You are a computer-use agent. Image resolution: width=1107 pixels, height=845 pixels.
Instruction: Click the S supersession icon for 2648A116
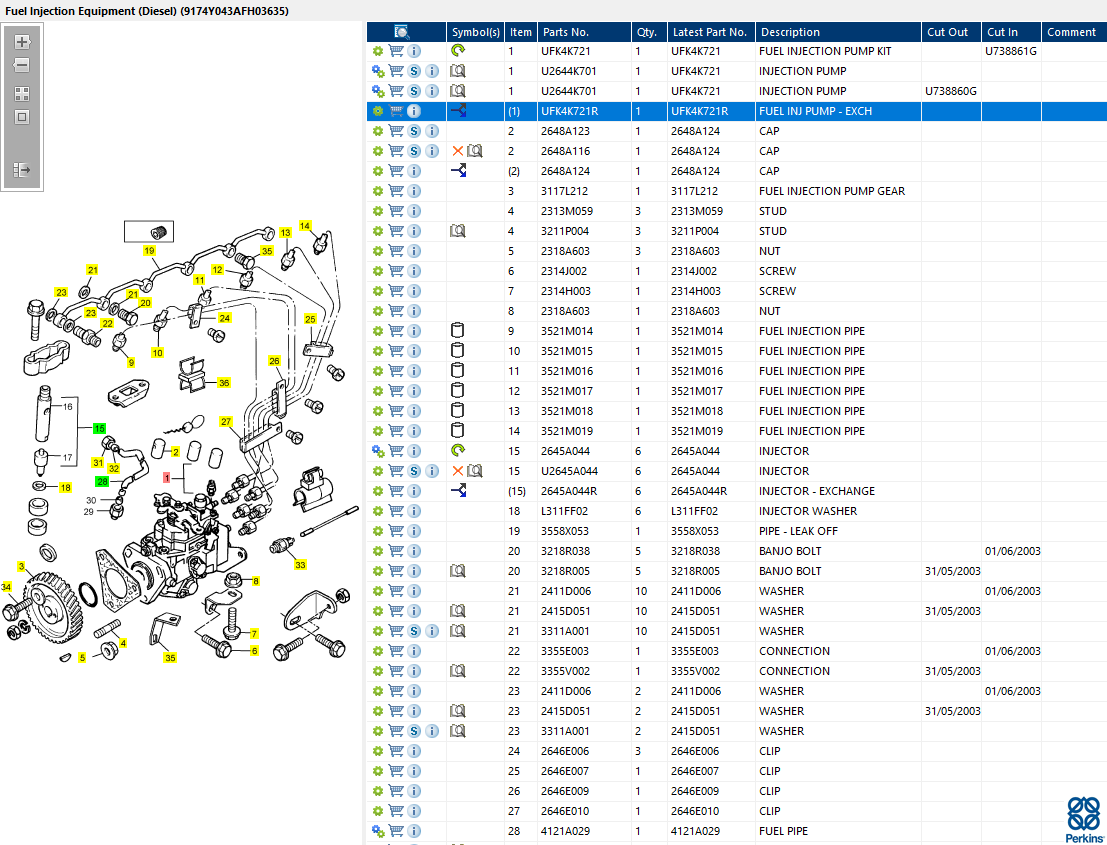pyautogui.click(x=414, y=151)
